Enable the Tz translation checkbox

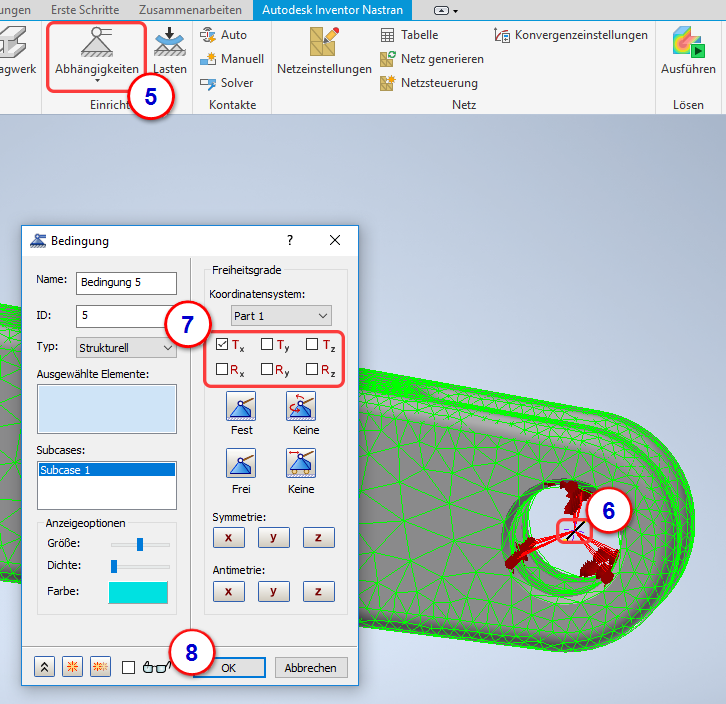[x=312, y=344]
